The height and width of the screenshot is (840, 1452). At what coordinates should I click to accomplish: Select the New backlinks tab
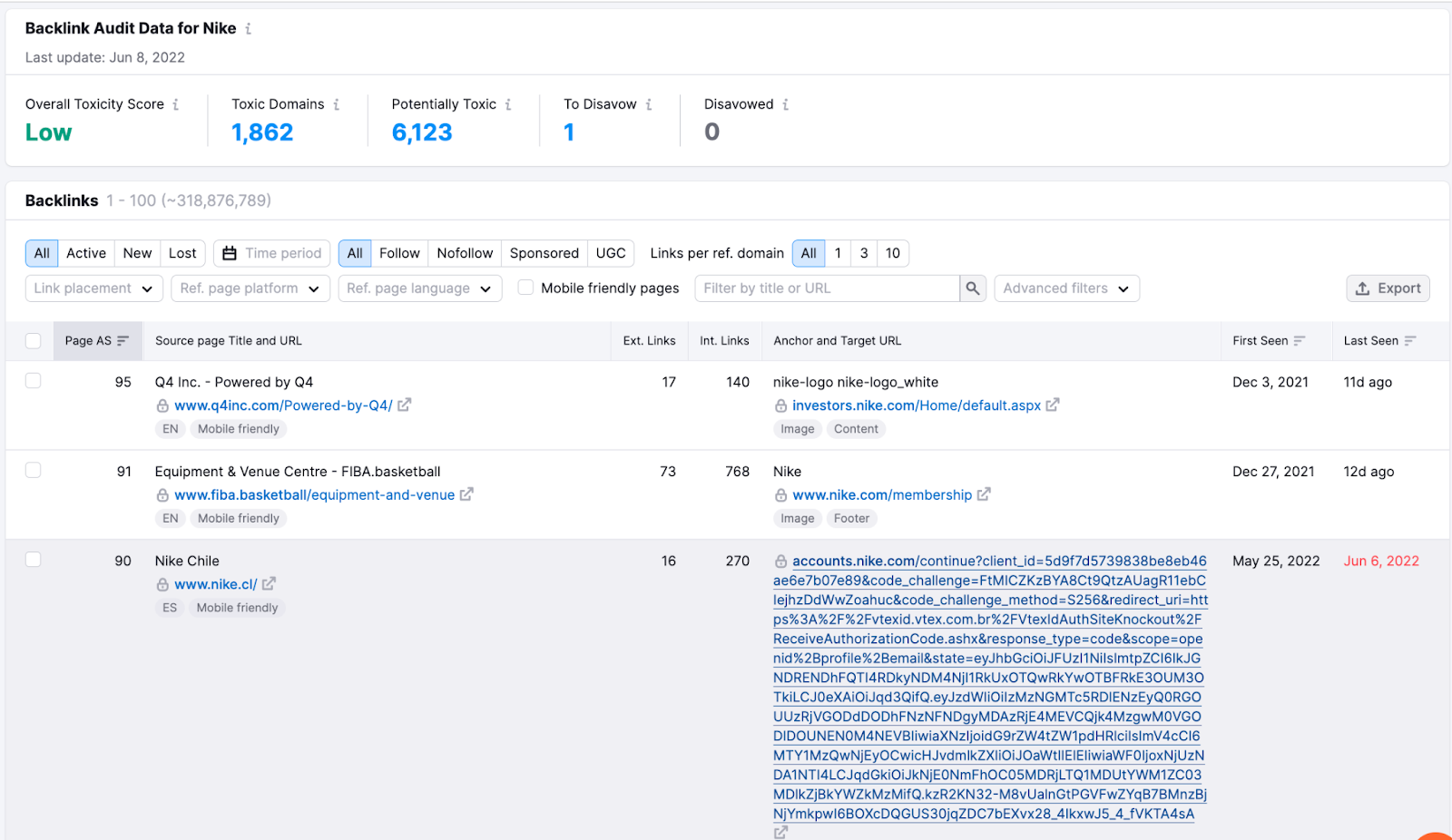(x=138, y=253)
